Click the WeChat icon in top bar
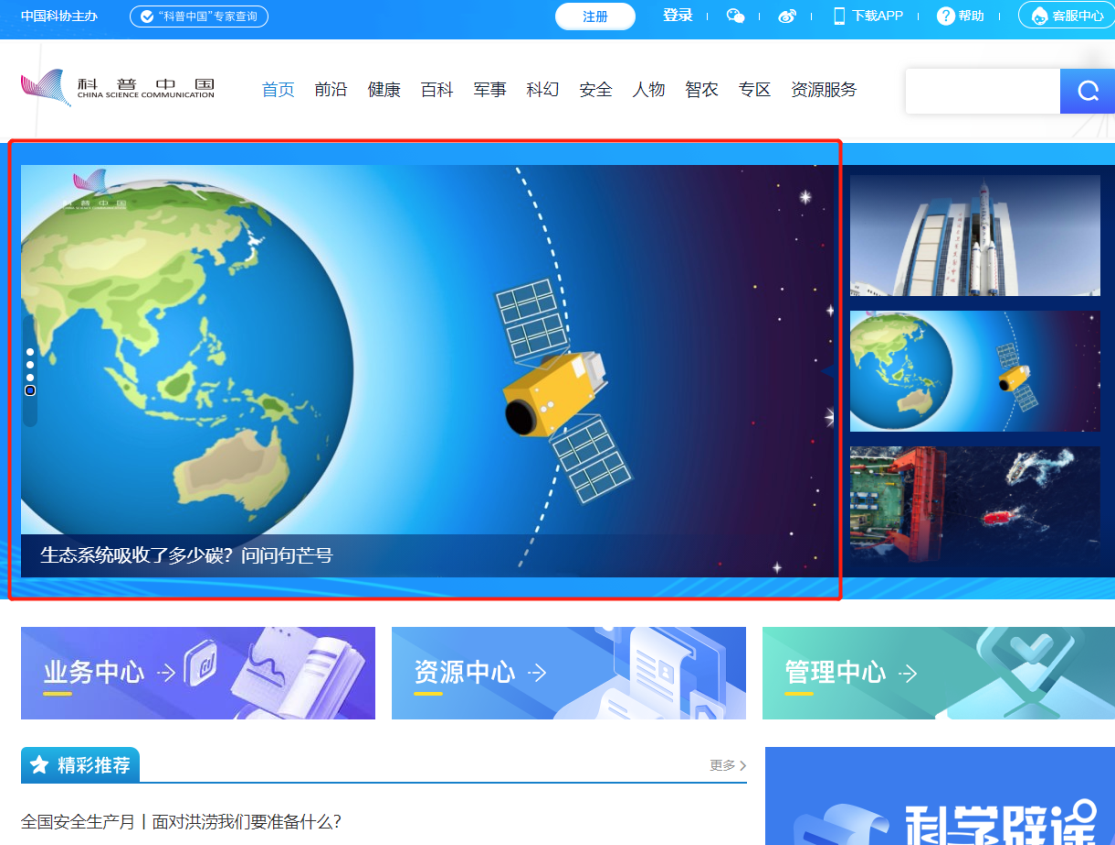Image resolution: width=1115 pixels, height=845 pixels. pyautogui.click(x=735, y=16)
